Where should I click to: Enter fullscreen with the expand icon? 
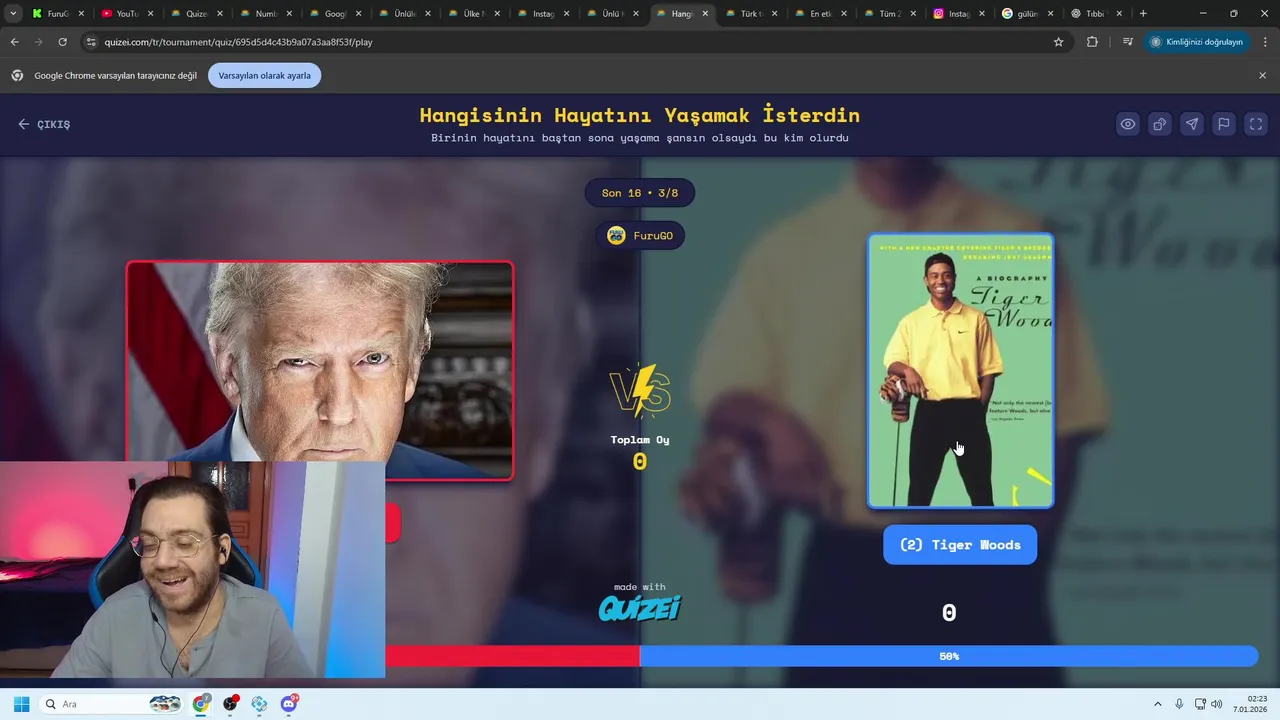click(x=1256, y=124)
